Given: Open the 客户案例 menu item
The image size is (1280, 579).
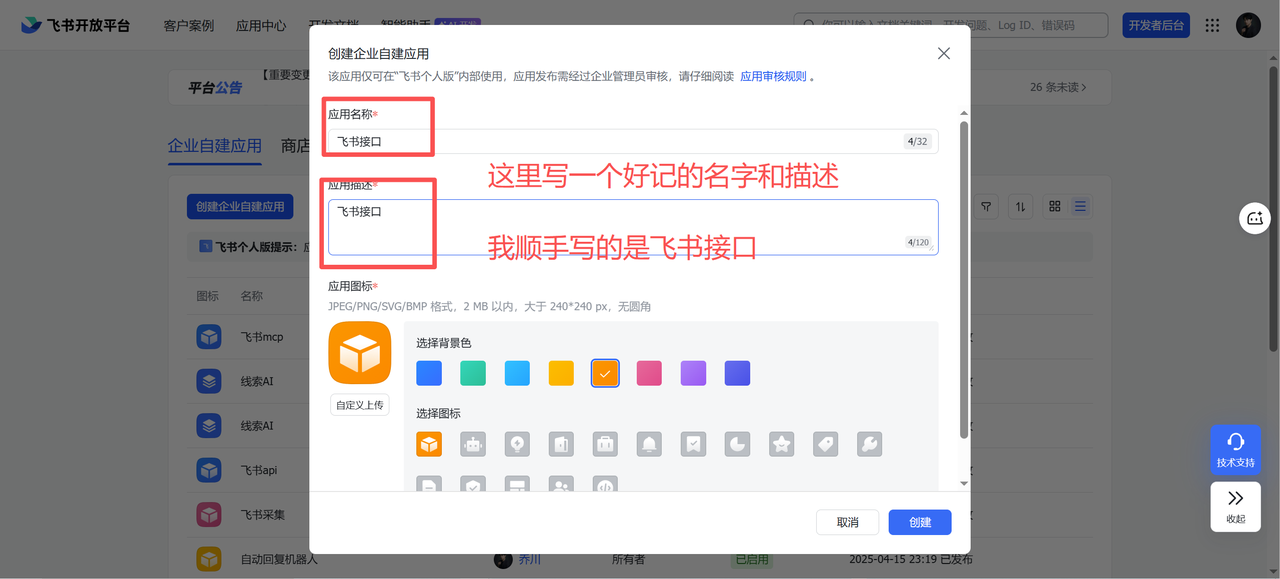Looking at the screenshot, I should click(188, 26).
